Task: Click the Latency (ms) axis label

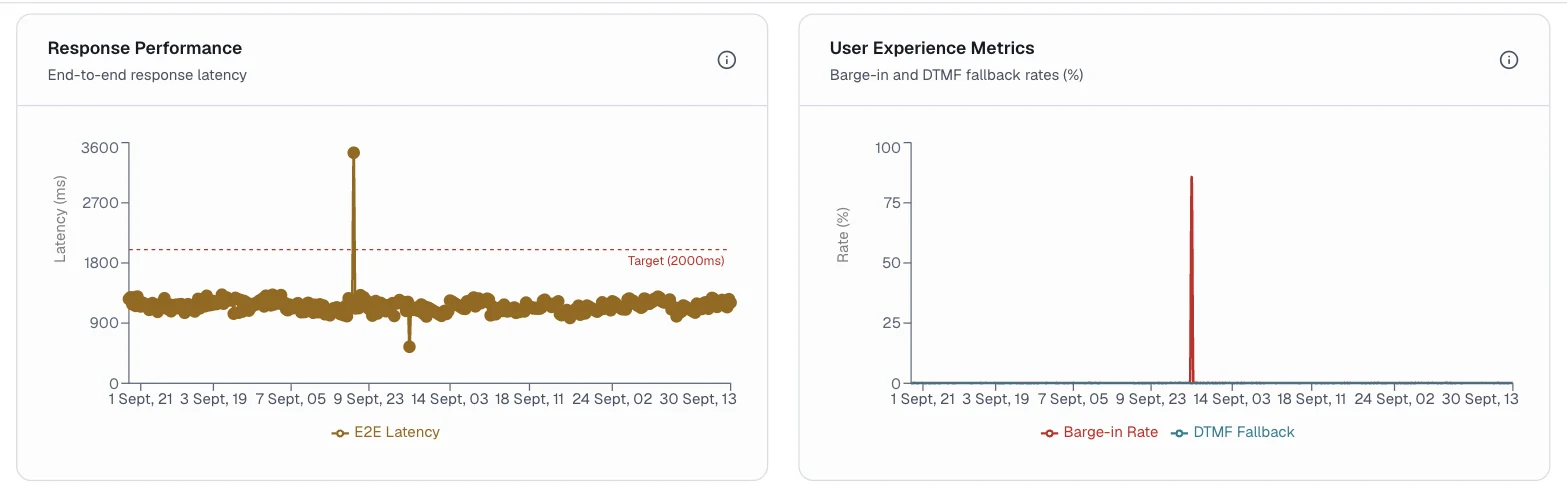Action: point(61,219)
